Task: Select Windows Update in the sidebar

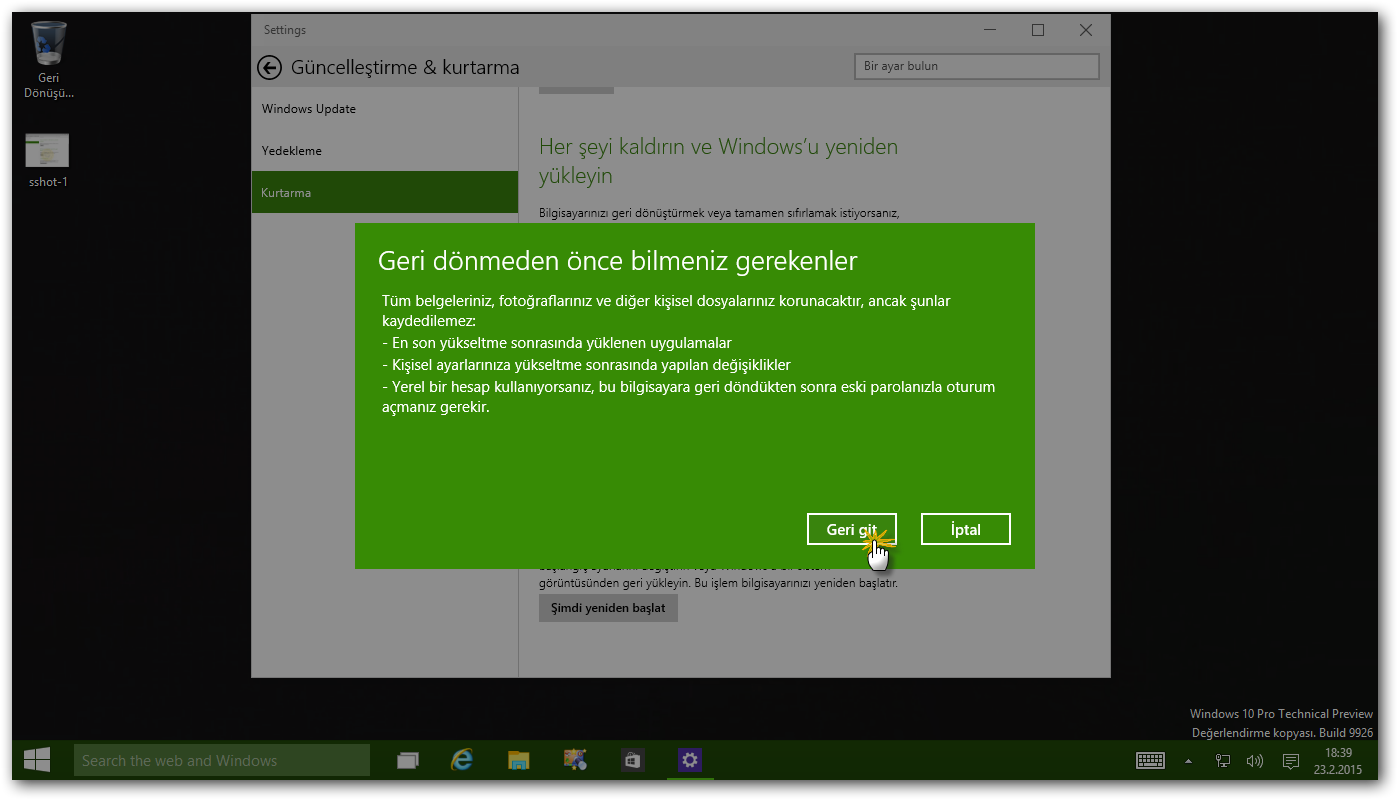Action: pos(385,109)
